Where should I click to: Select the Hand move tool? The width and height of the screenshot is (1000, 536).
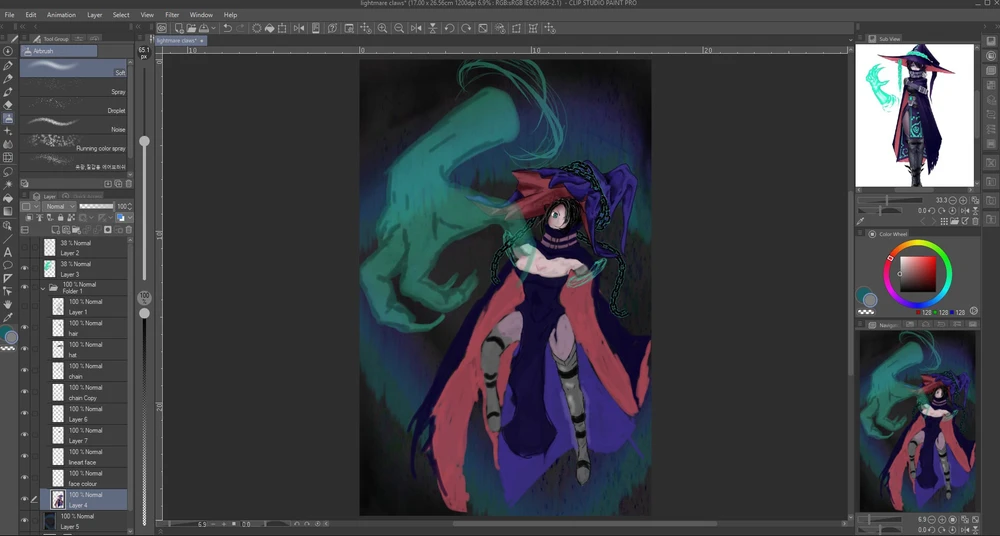point(8,304)
